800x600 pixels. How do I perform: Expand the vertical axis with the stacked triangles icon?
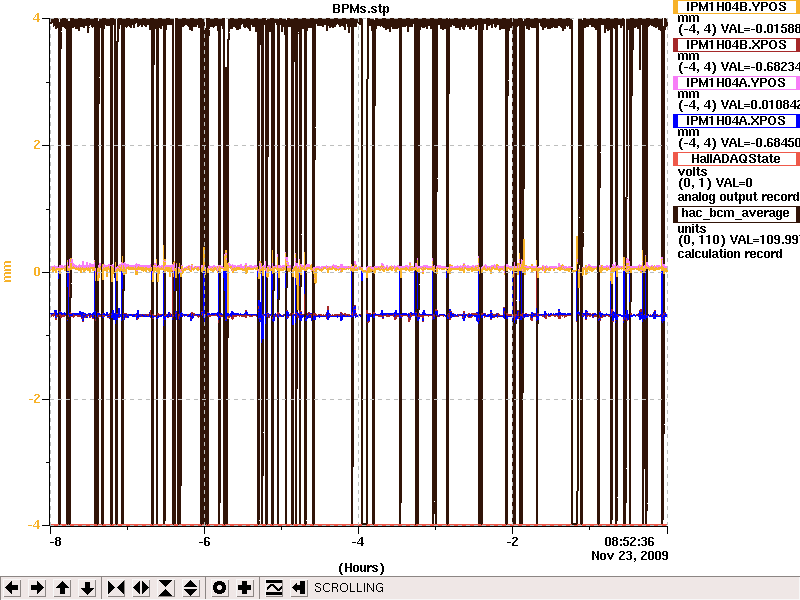click(191, 588)
